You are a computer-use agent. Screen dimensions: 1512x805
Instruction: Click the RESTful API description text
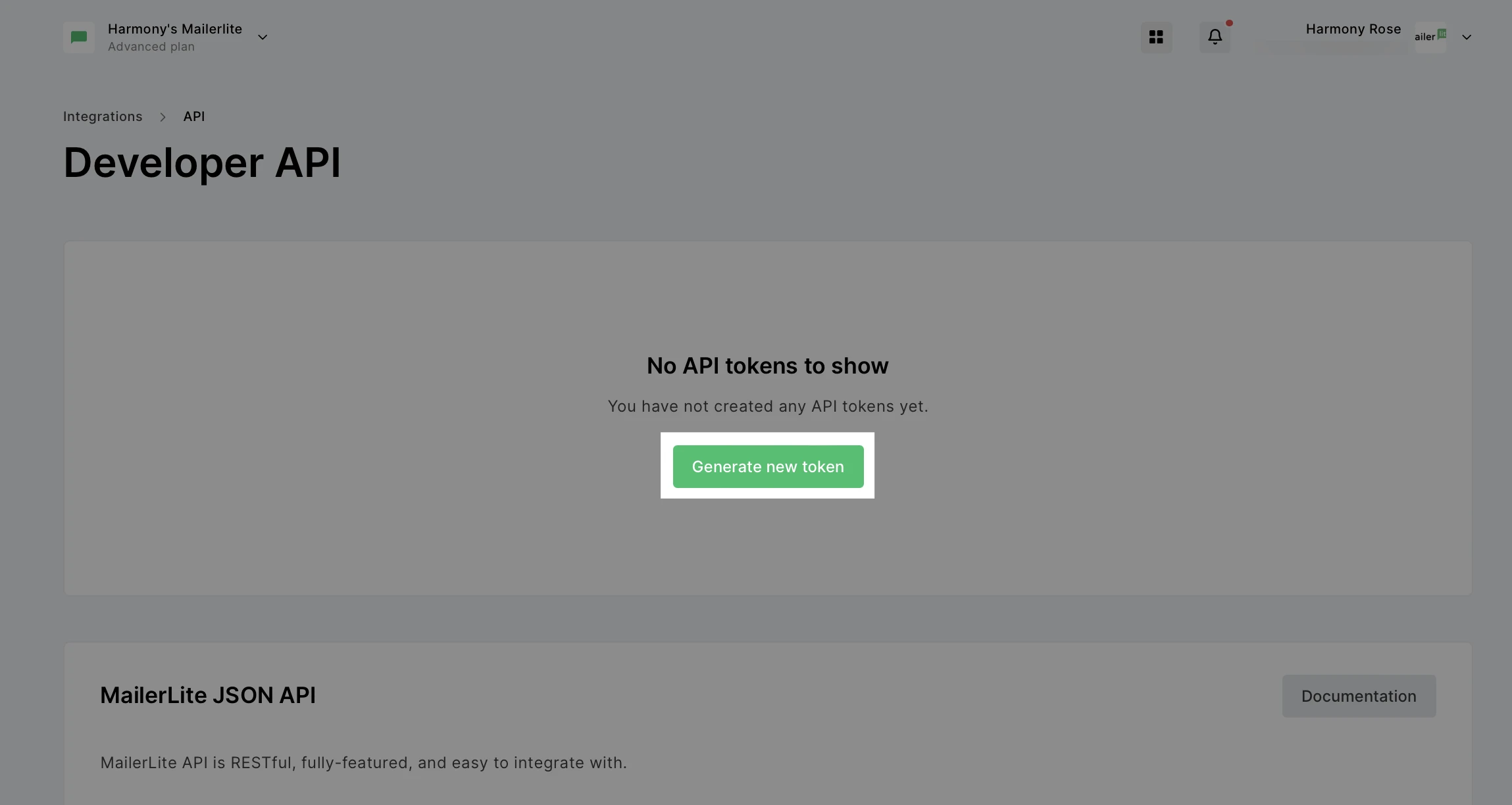(363, 763)
